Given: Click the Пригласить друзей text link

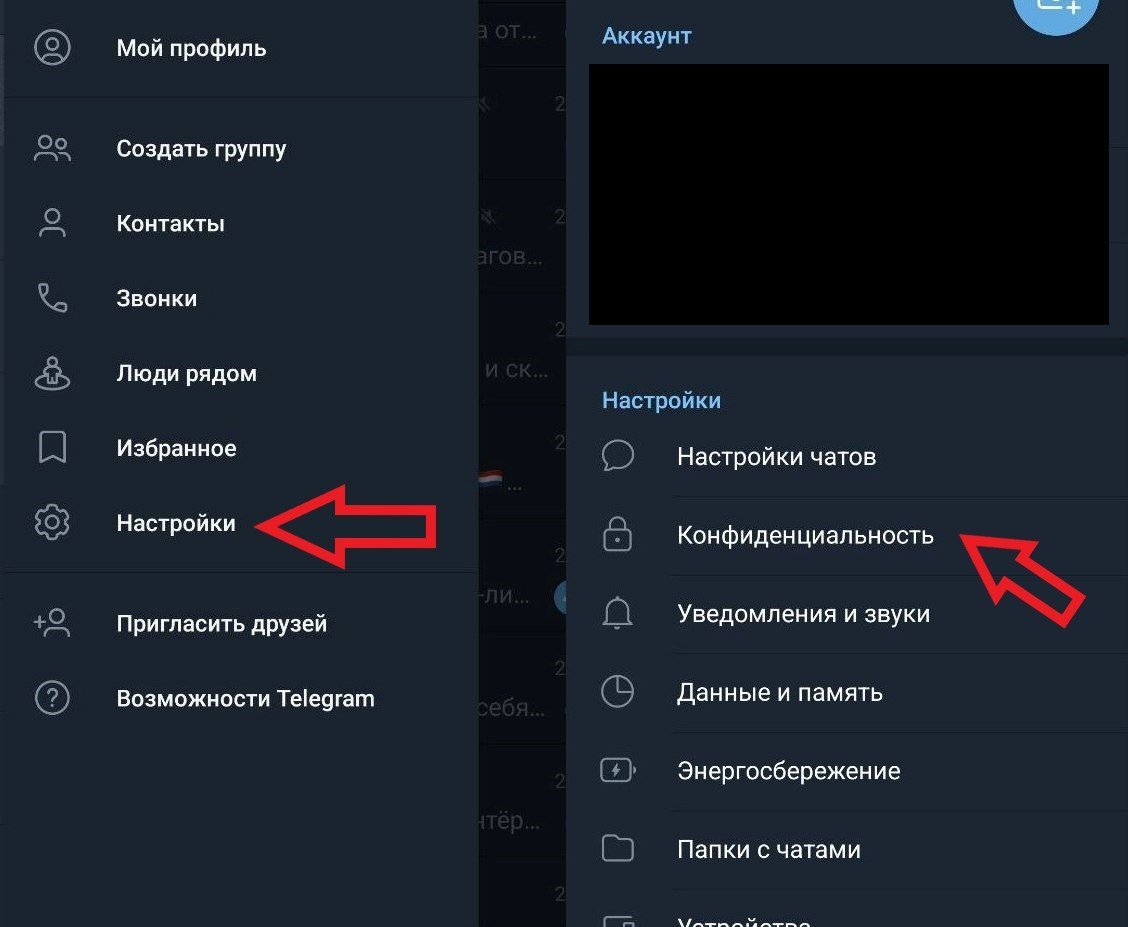Looking at the screenshot, I should pyautogui.click(x=222, y=624).
